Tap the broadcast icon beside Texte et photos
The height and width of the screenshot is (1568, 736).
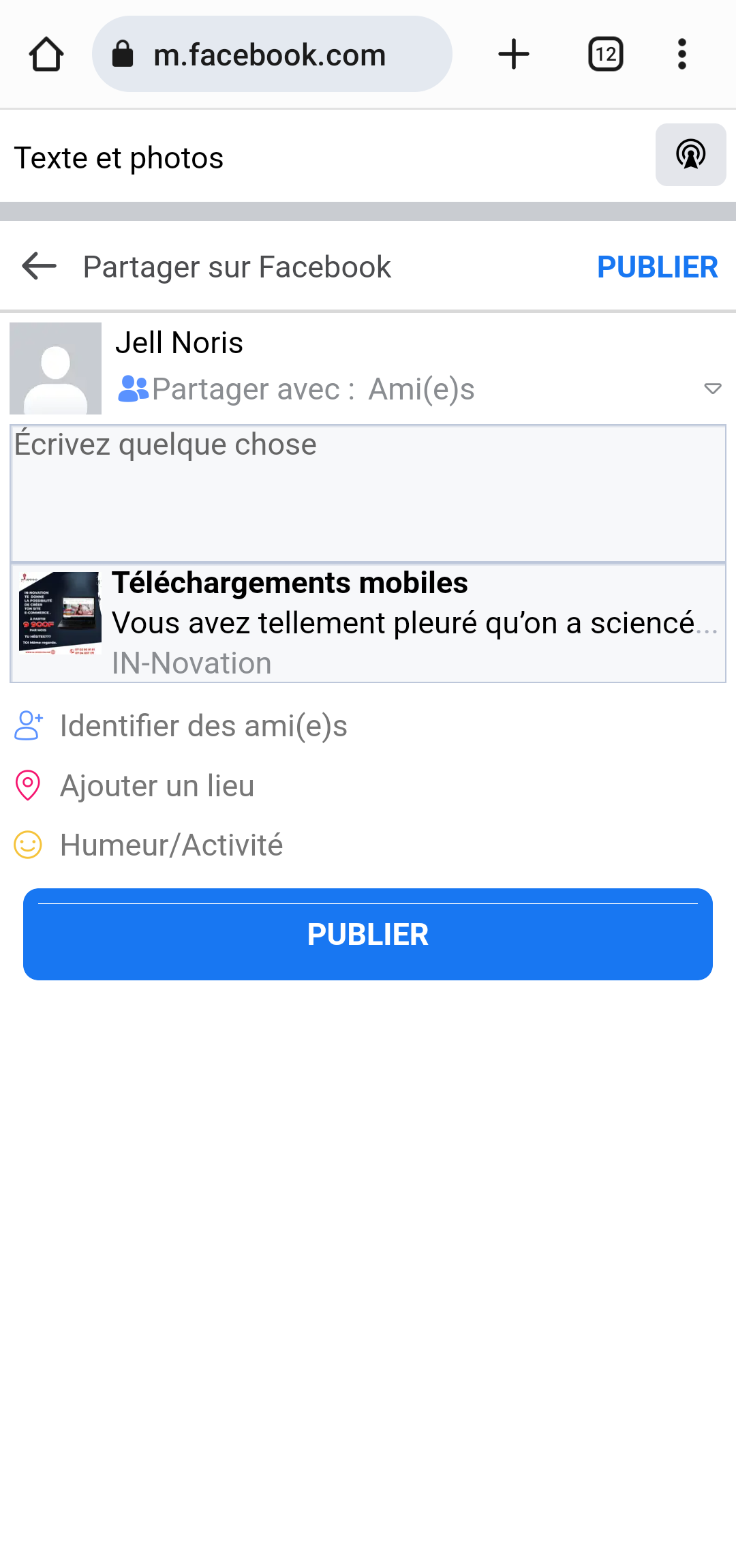click(690, 155)
